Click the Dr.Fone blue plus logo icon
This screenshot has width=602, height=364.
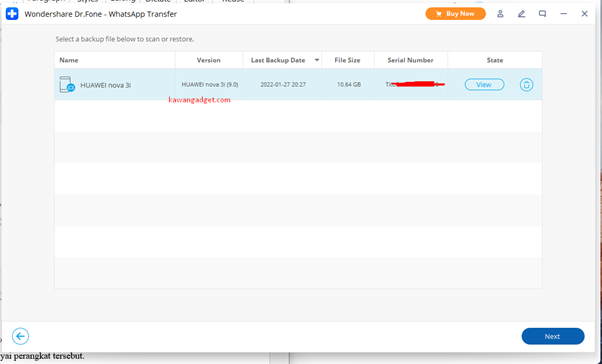coord(12,14)
